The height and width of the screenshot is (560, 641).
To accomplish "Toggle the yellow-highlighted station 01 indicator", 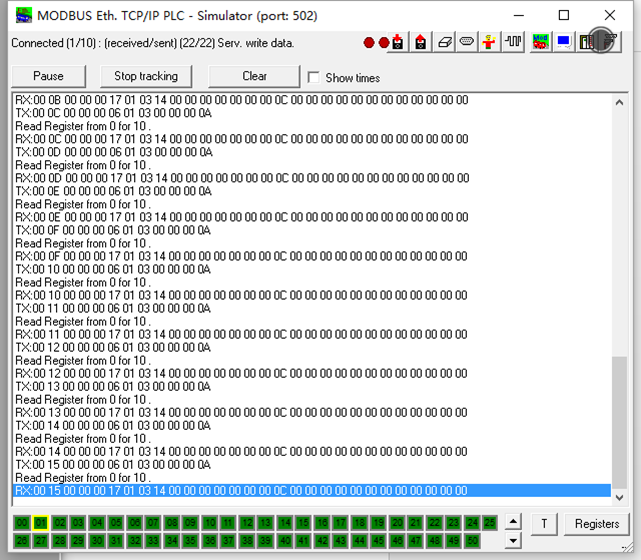I will [x=41, y=523].
